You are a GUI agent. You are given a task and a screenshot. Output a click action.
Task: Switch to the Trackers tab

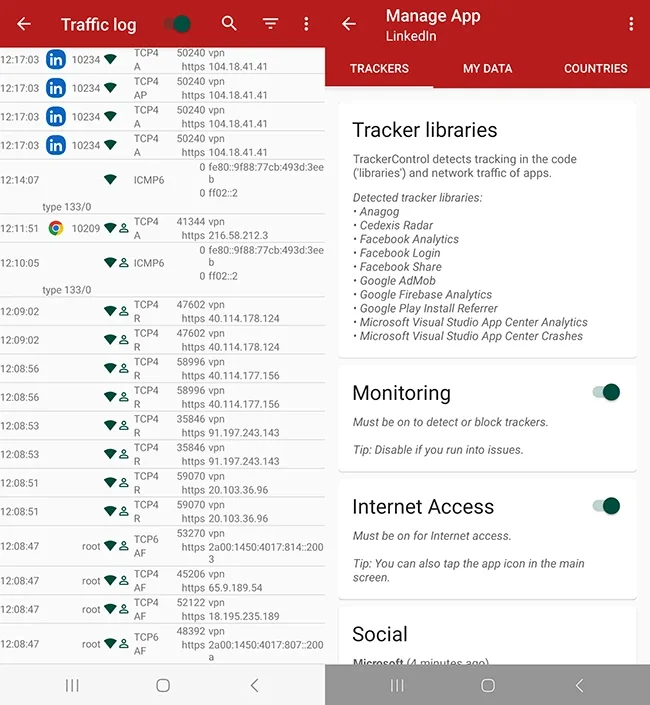pyautogui.click(x=379, y=69)
